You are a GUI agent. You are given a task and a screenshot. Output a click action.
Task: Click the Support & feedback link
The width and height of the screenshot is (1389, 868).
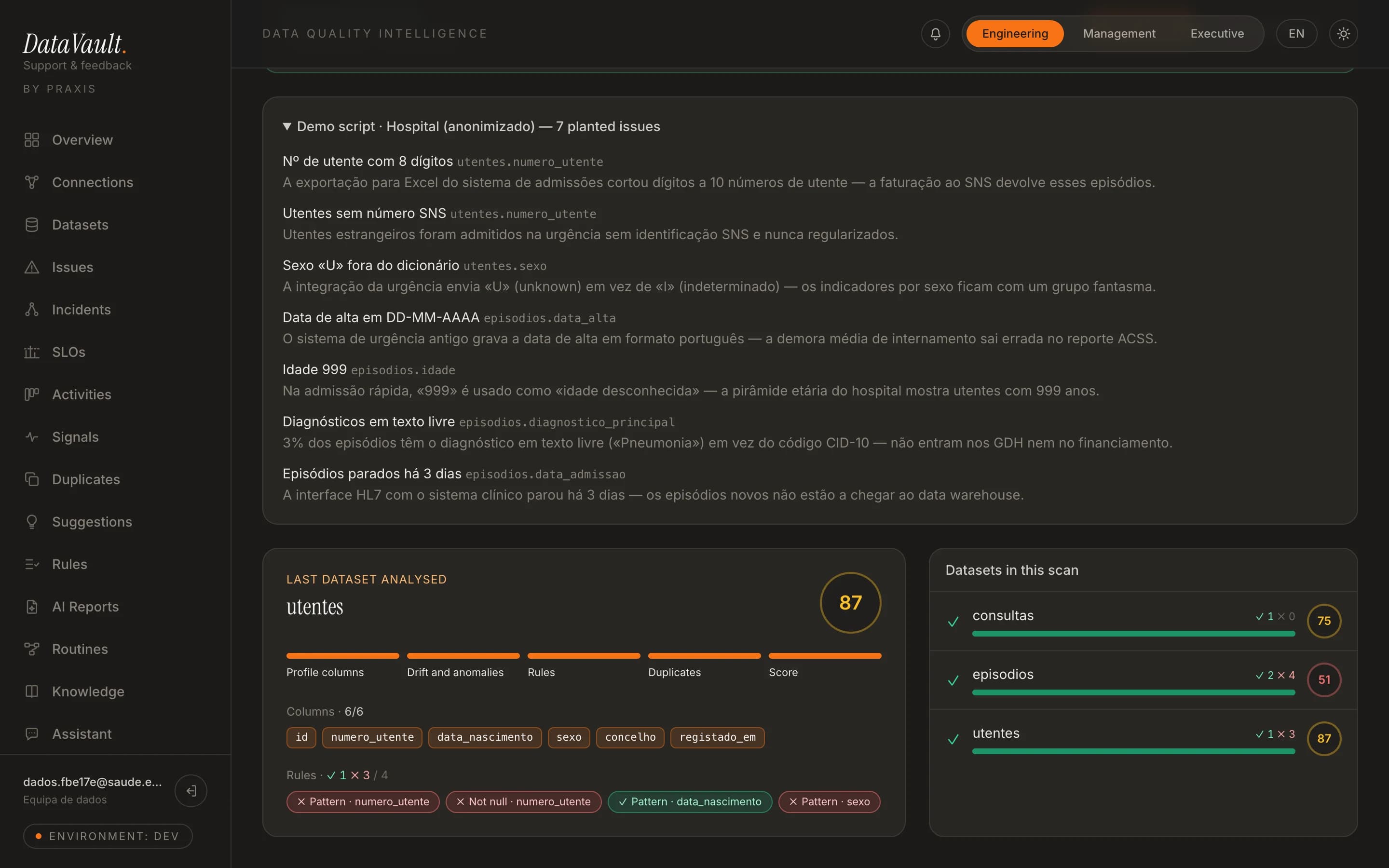pyautogui.click(x=78, y=66)
